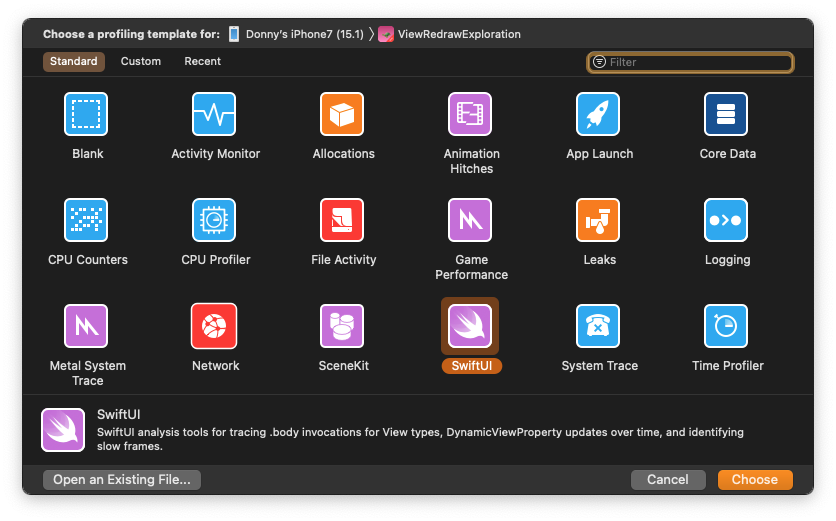Open the Recent tab
The image size is (836, 521).
(x=203, y=61)
